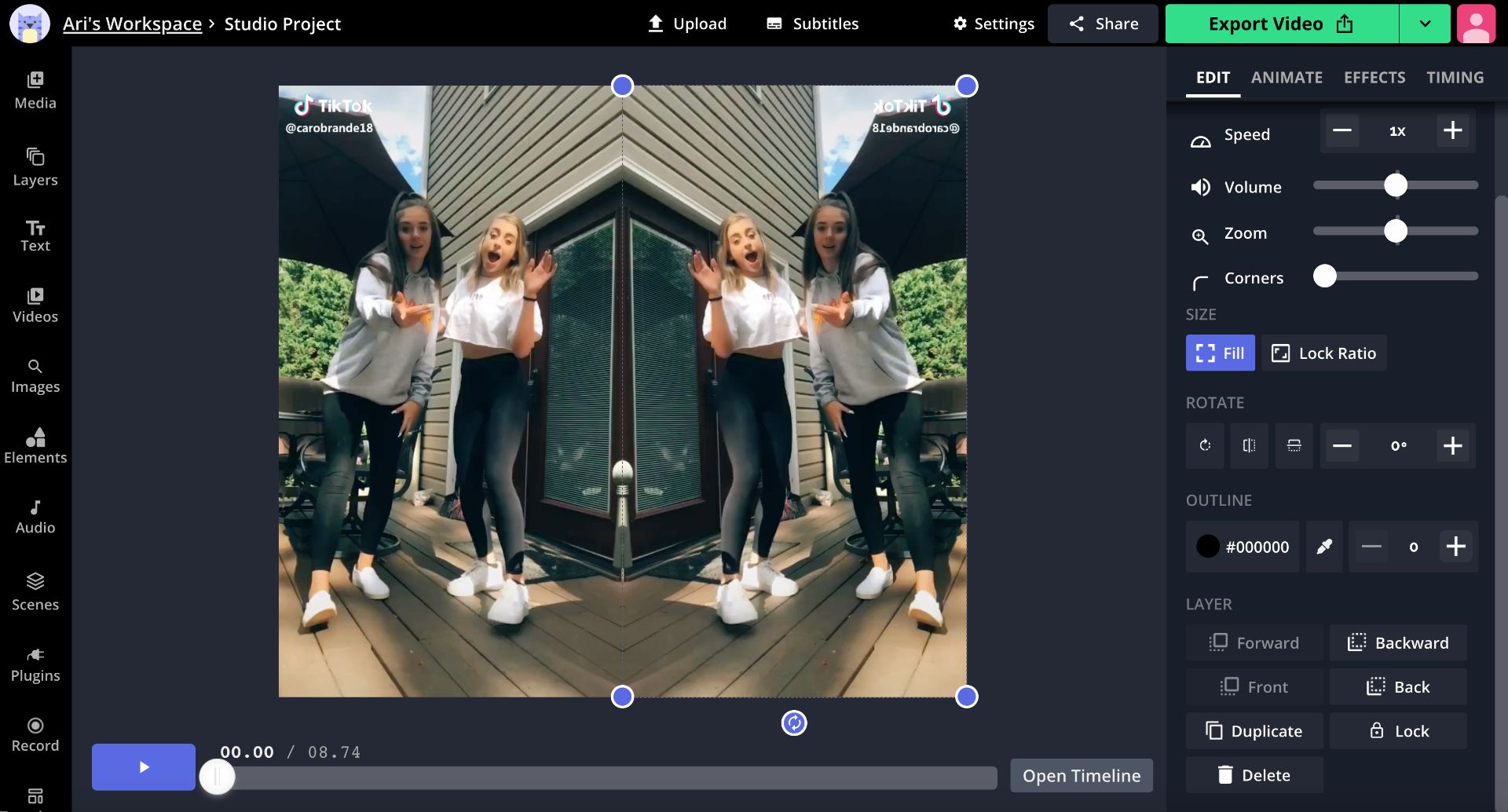Screen dimensions: 1508x812
Task: Pick outline color with eyedropper
Action: [1324, 547]
